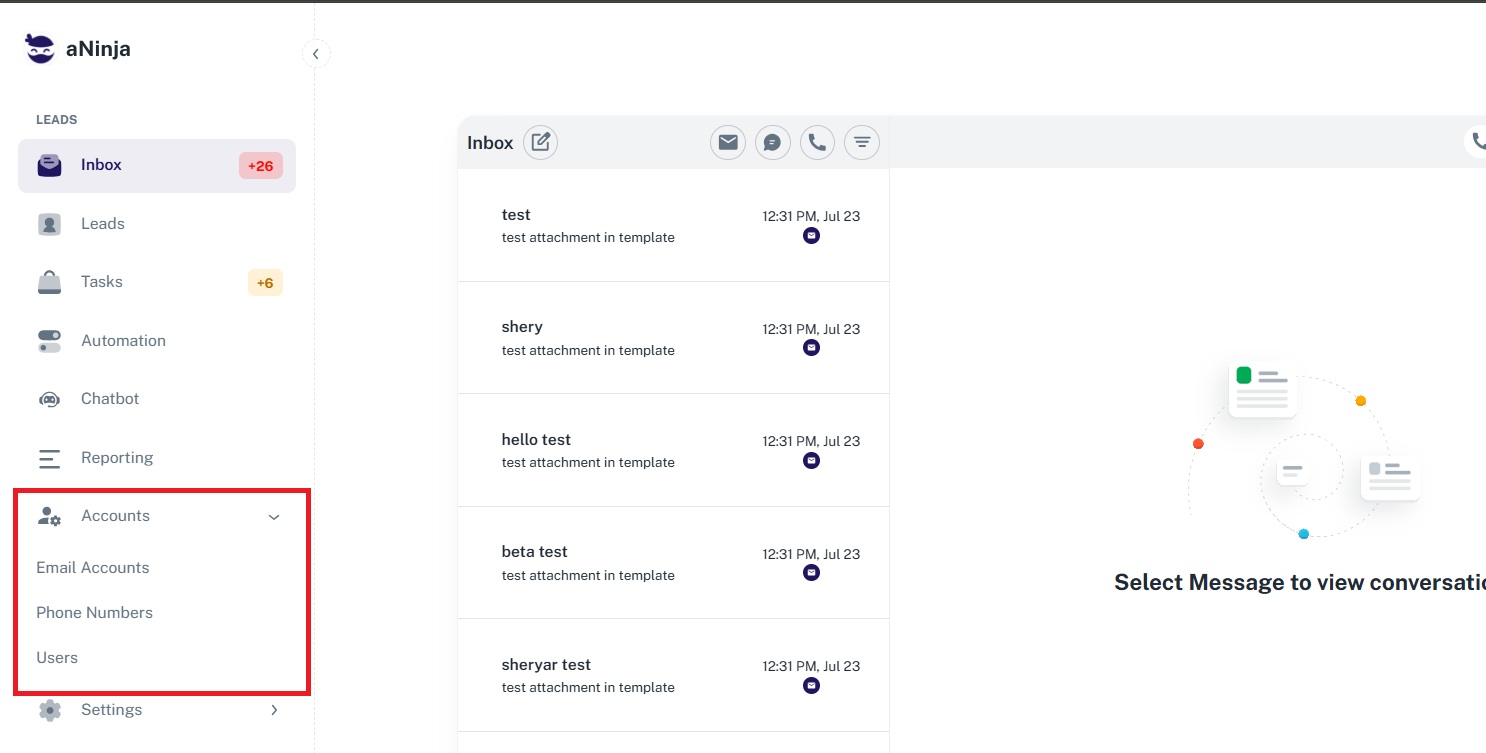Image resolution: width=1486 pixels, height=753 pixels.
Task: Open the Reporting section
Action: [116, 458]
